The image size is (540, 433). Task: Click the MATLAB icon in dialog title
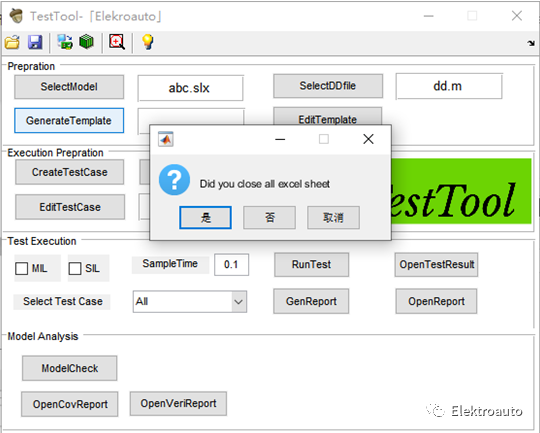pyautogui.click(x=166, y=139)
